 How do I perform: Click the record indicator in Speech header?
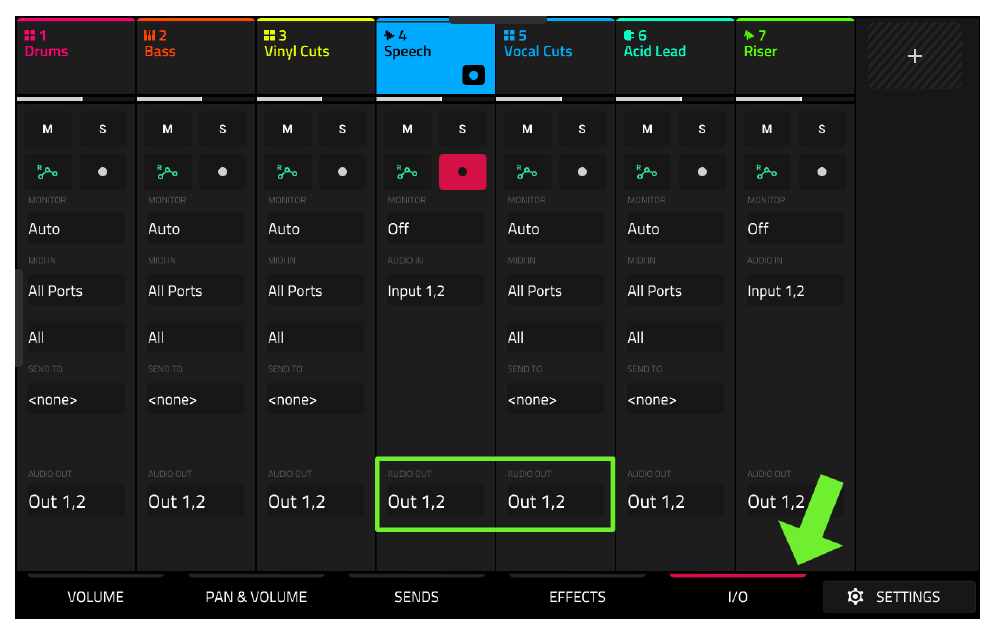pos(473,76)
